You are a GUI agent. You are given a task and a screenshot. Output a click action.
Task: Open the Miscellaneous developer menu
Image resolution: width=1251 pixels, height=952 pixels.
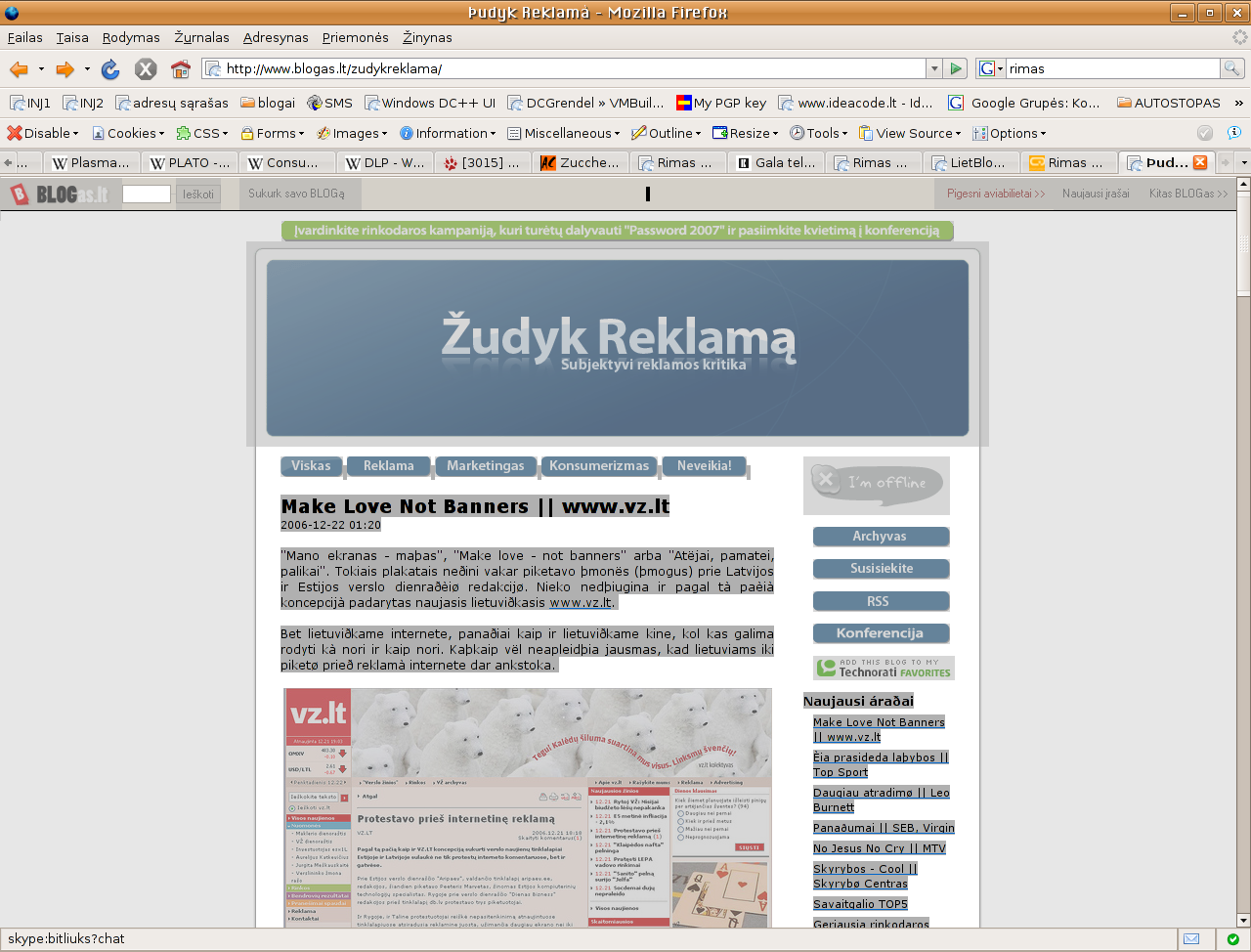tap(564, 133)
